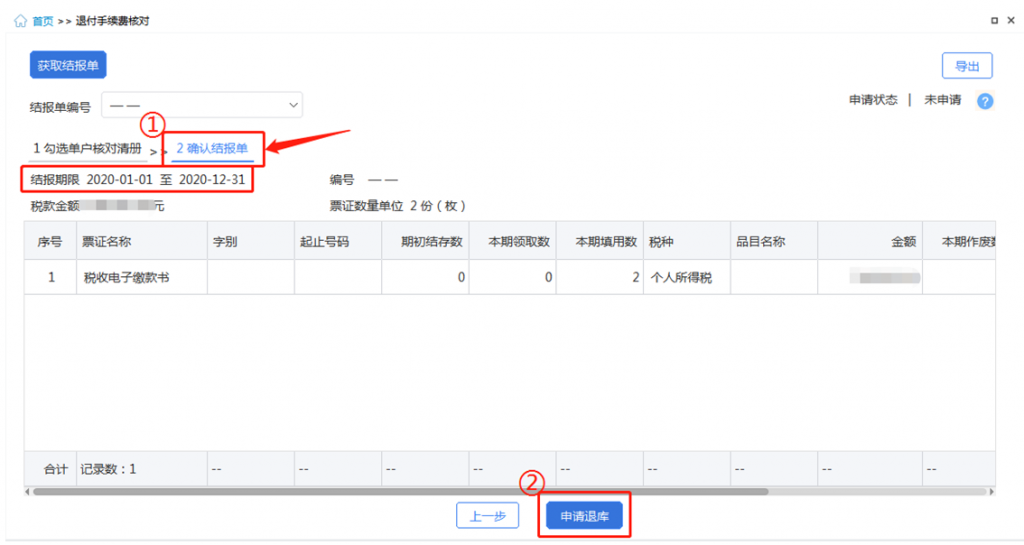Click the 品目名称 column header

(x=774, y=241)
